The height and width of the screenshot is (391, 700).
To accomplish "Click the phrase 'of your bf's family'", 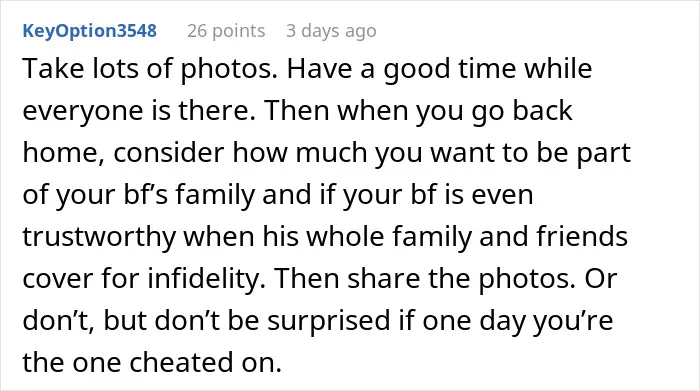I will coord(138,195).
